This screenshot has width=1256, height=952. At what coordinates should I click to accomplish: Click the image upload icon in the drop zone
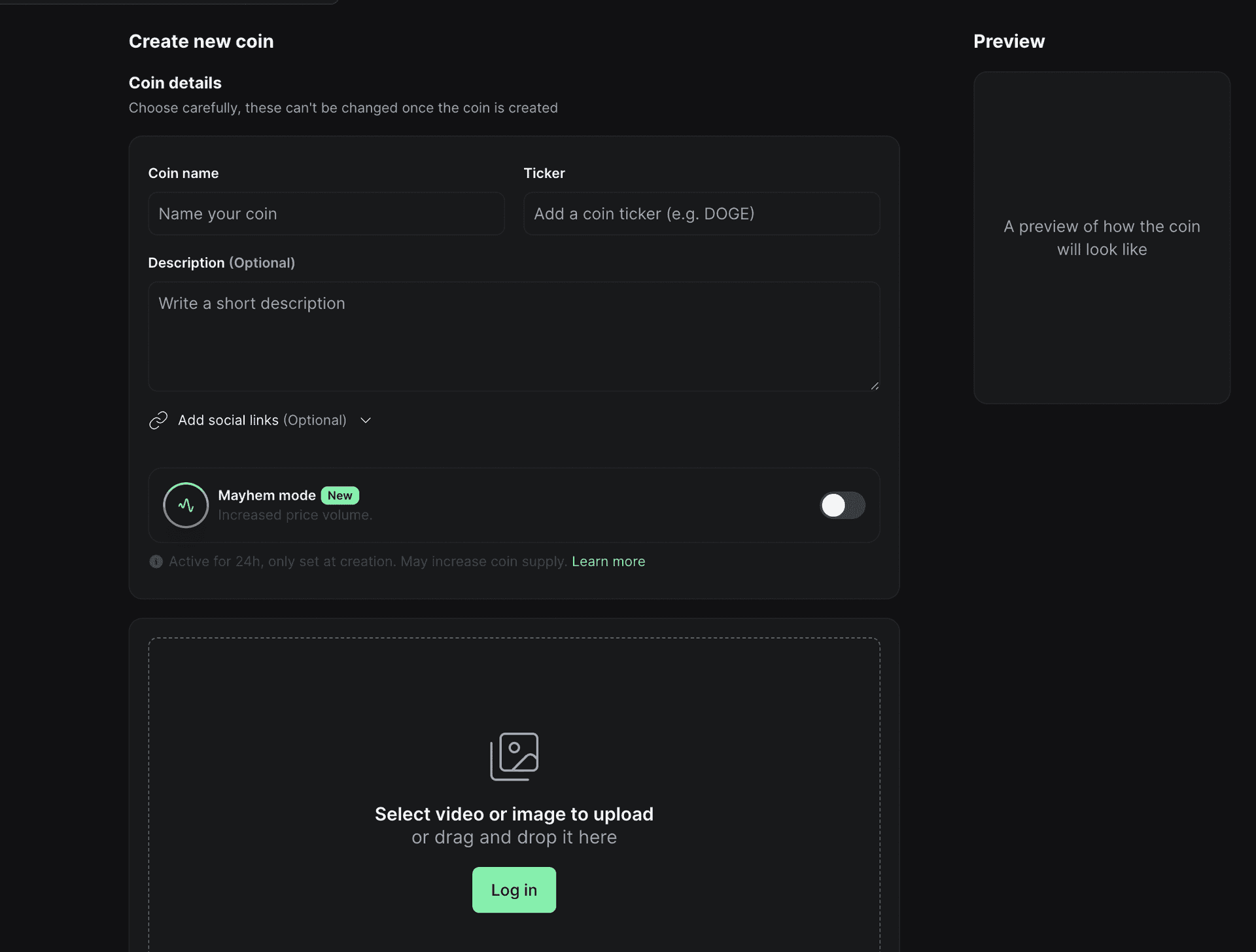514,756
